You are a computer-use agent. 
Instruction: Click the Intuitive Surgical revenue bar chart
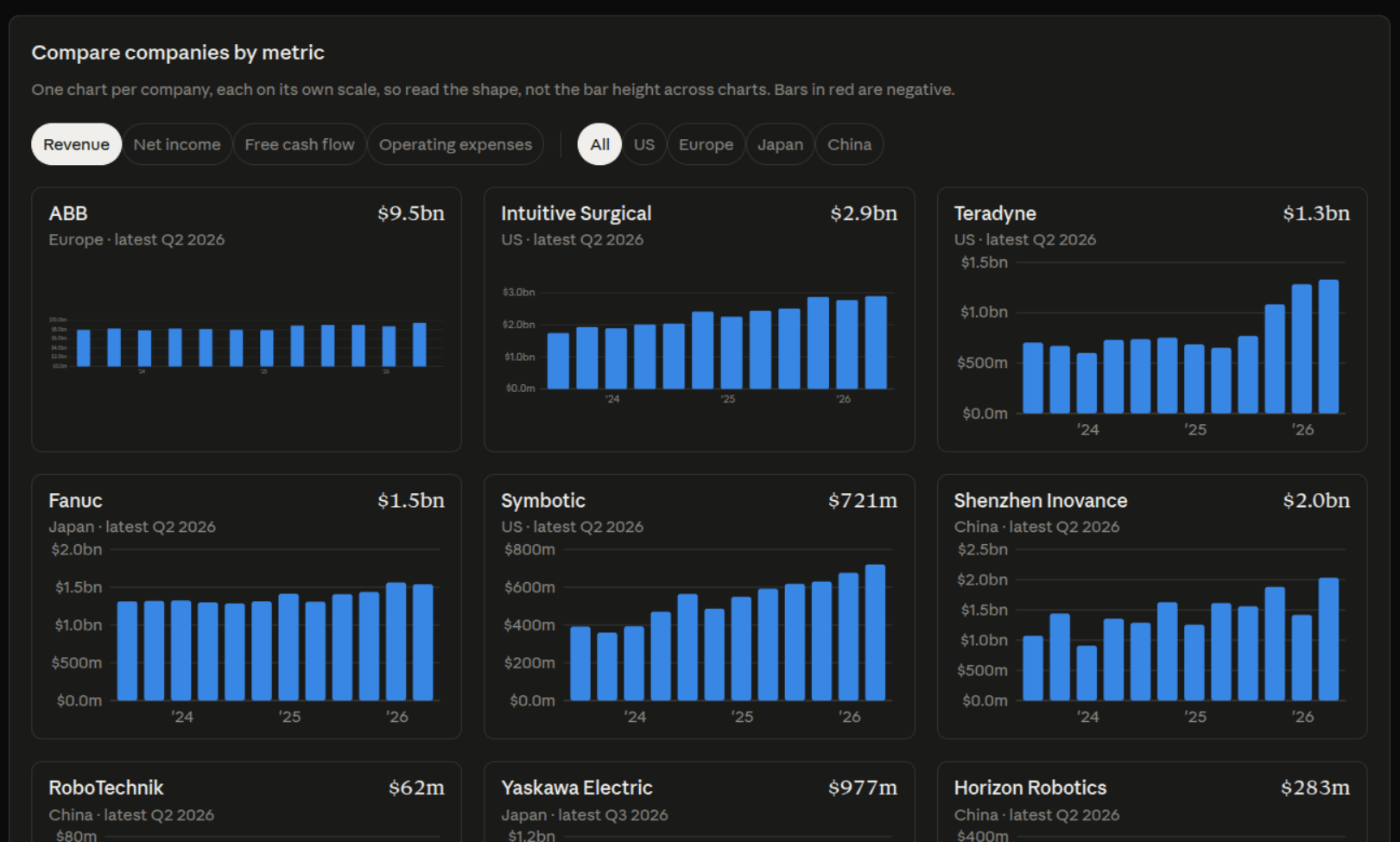point(699,345)
